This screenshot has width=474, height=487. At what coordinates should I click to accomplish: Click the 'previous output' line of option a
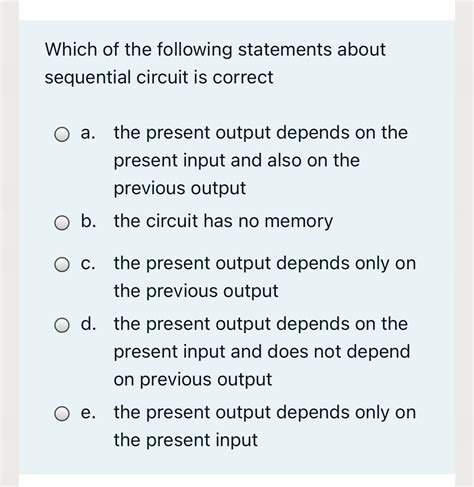coord(180,188)
